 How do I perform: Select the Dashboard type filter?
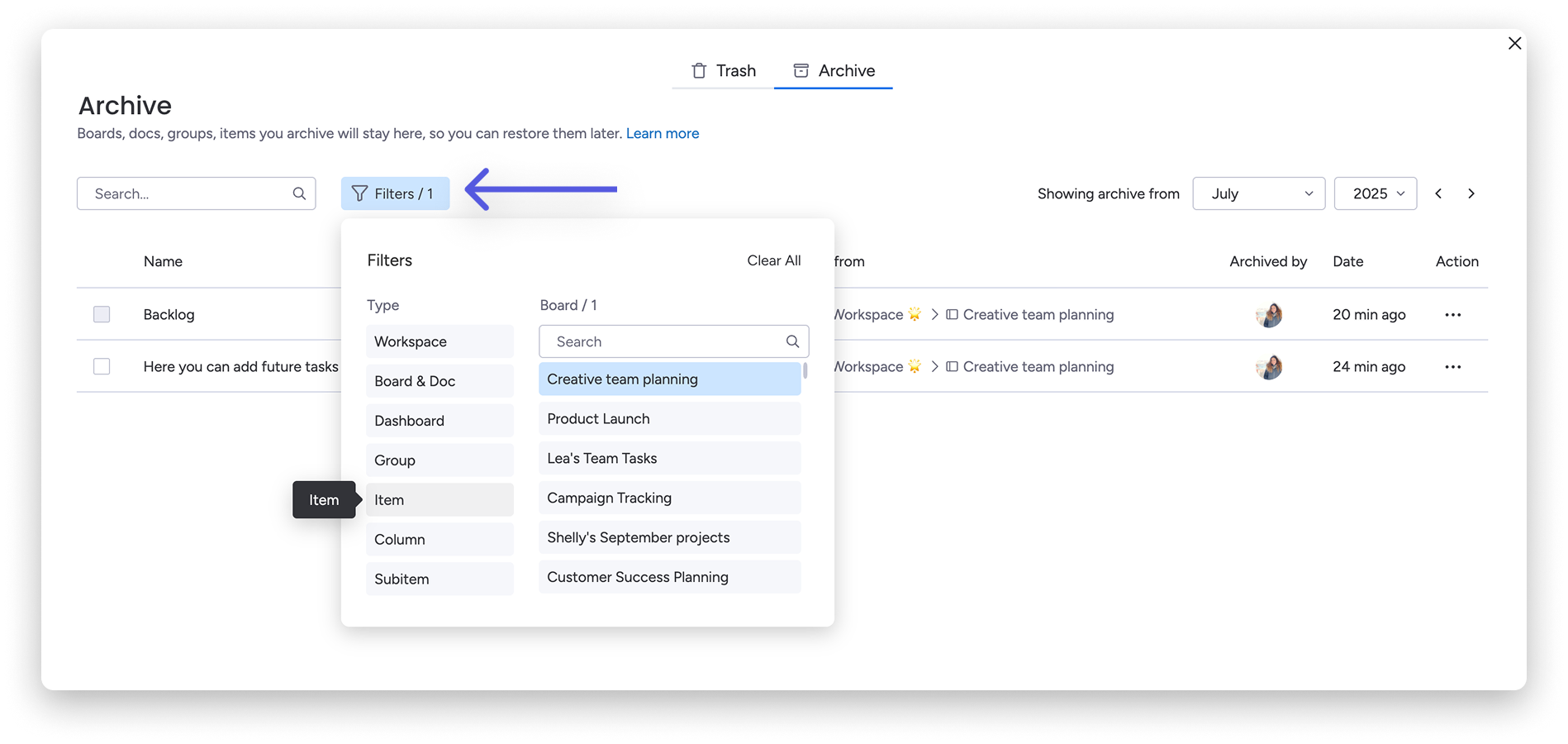tap(440, 421)
